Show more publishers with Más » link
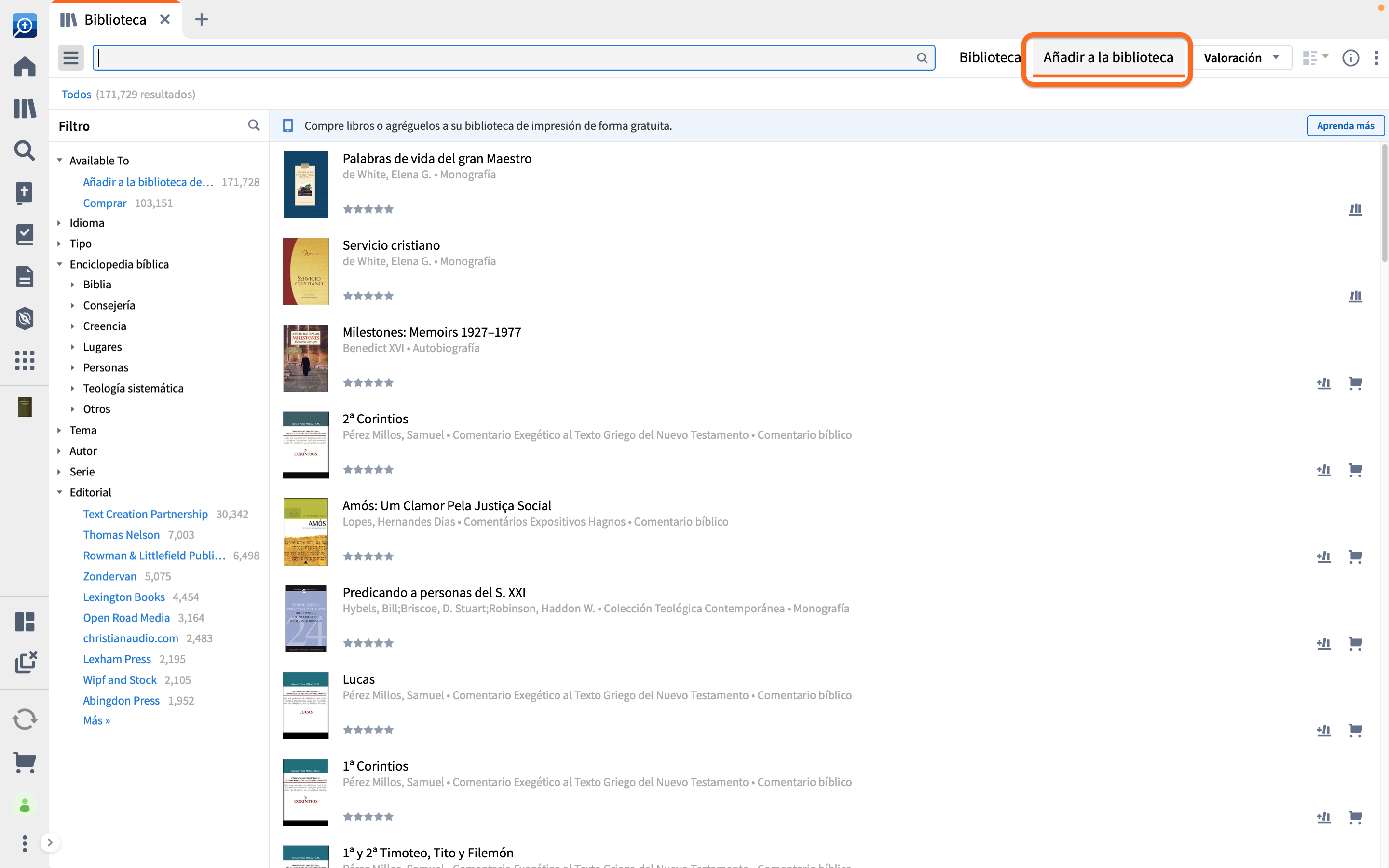1389x868 pixels. pos(96,720)
